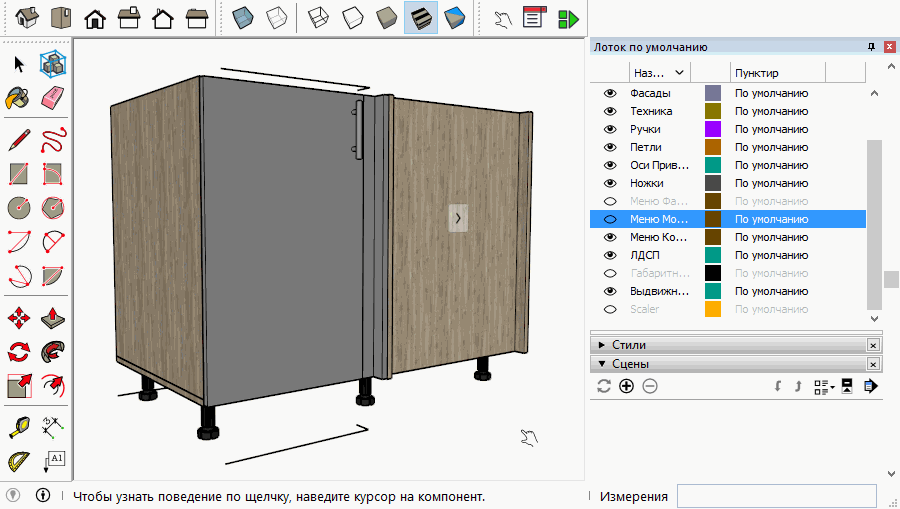Image resolution: width=900 pixels, height=509 pixels.
Task: Pick the Tape Measure tool
Action: point(18,427)
